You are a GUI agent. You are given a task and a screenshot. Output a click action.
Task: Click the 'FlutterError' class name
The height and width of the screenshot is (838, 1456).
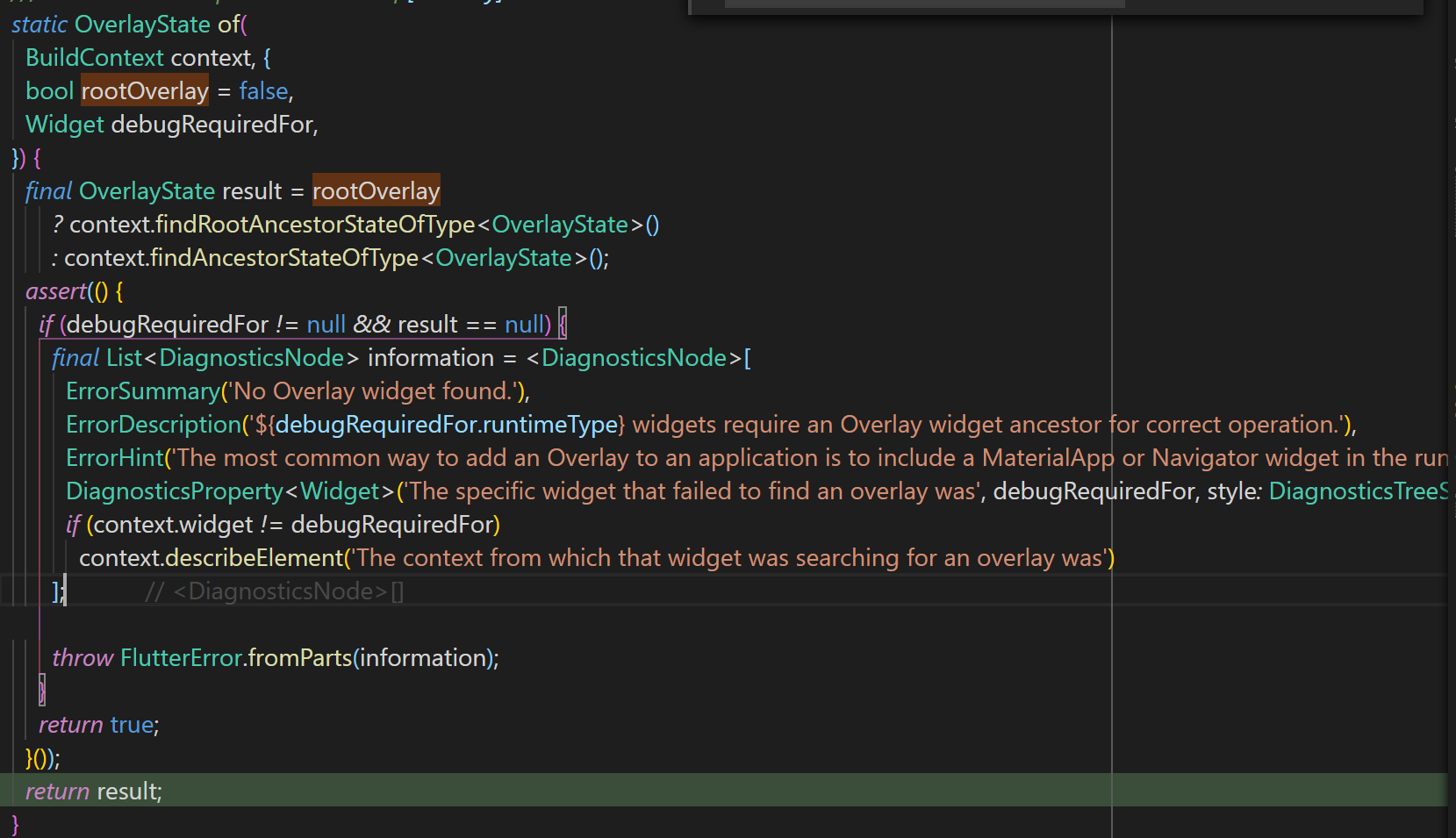pos(181,658)
